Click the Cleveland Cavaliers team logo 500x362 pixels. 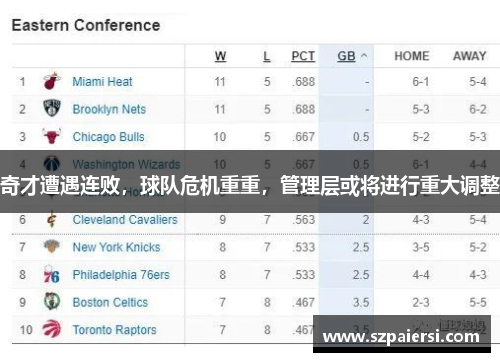[52, 219]
